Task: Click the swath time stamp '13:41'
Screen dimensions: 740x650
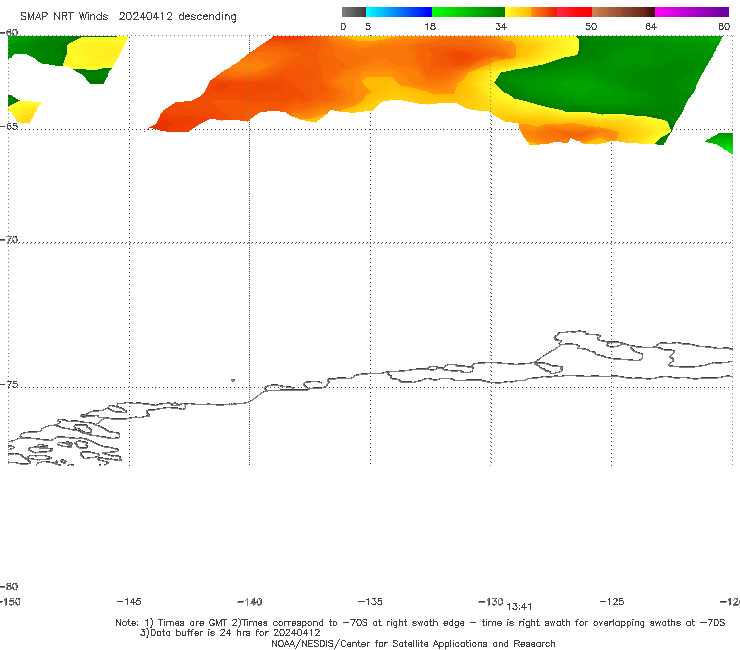Action: 519,607
